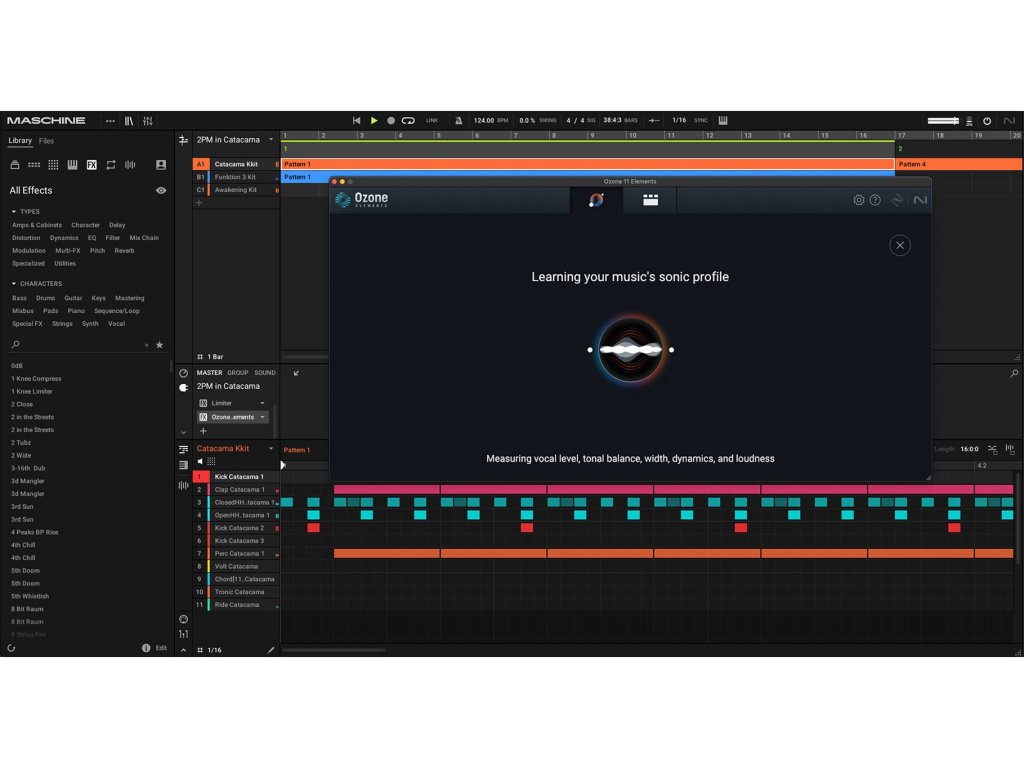Select Instruments keyboard icon in browser

72,165
